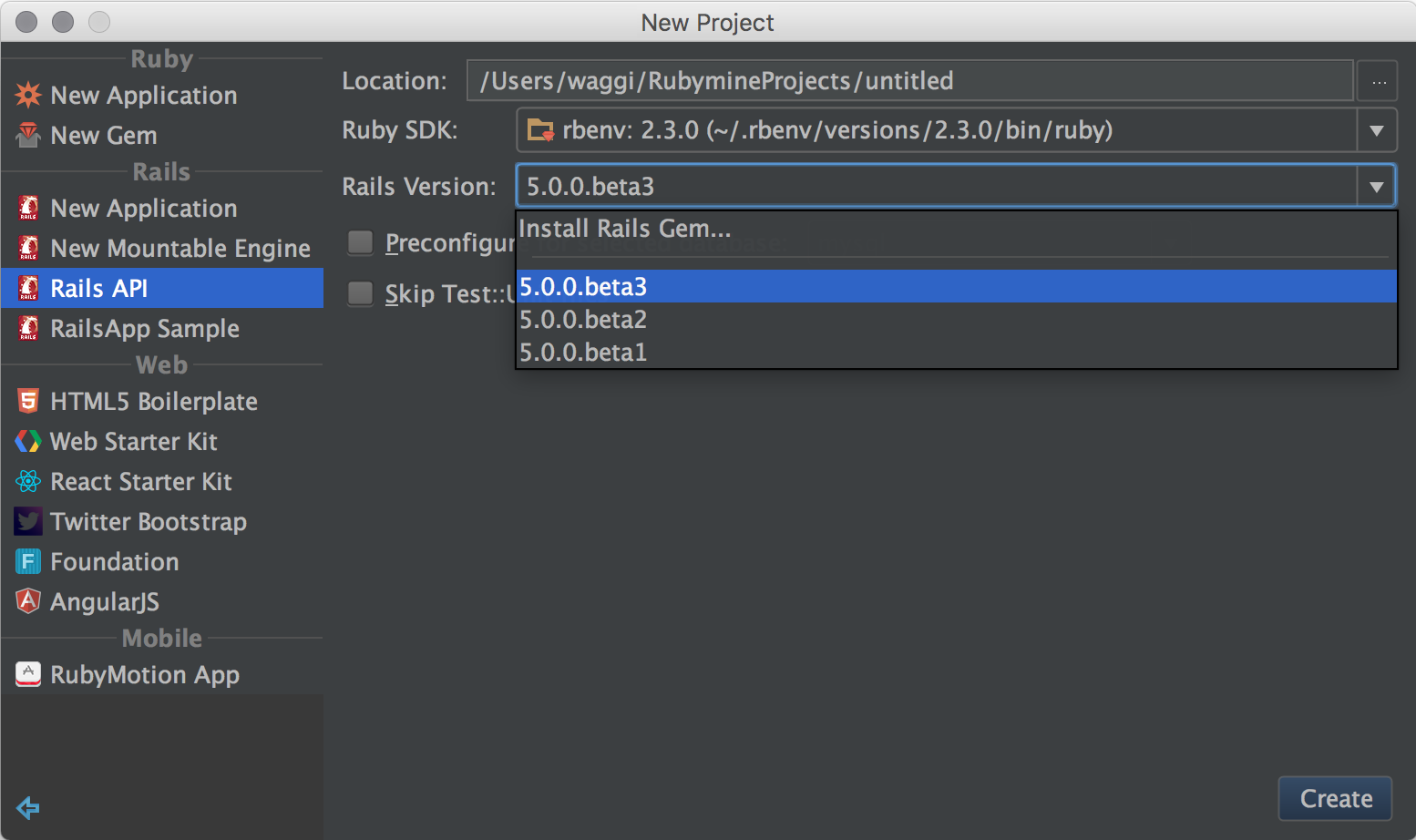This screenshot has width=1416, height=840.
Task: Click the Foundation F icon
Action: pyautogui.click(x=28, y=561)
